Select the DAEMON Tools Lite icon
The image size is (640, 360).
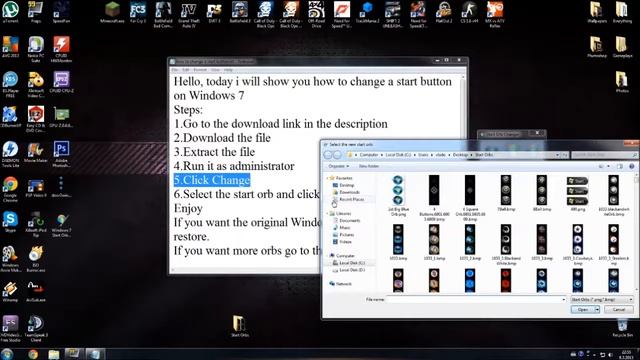(x=10, y=154)
